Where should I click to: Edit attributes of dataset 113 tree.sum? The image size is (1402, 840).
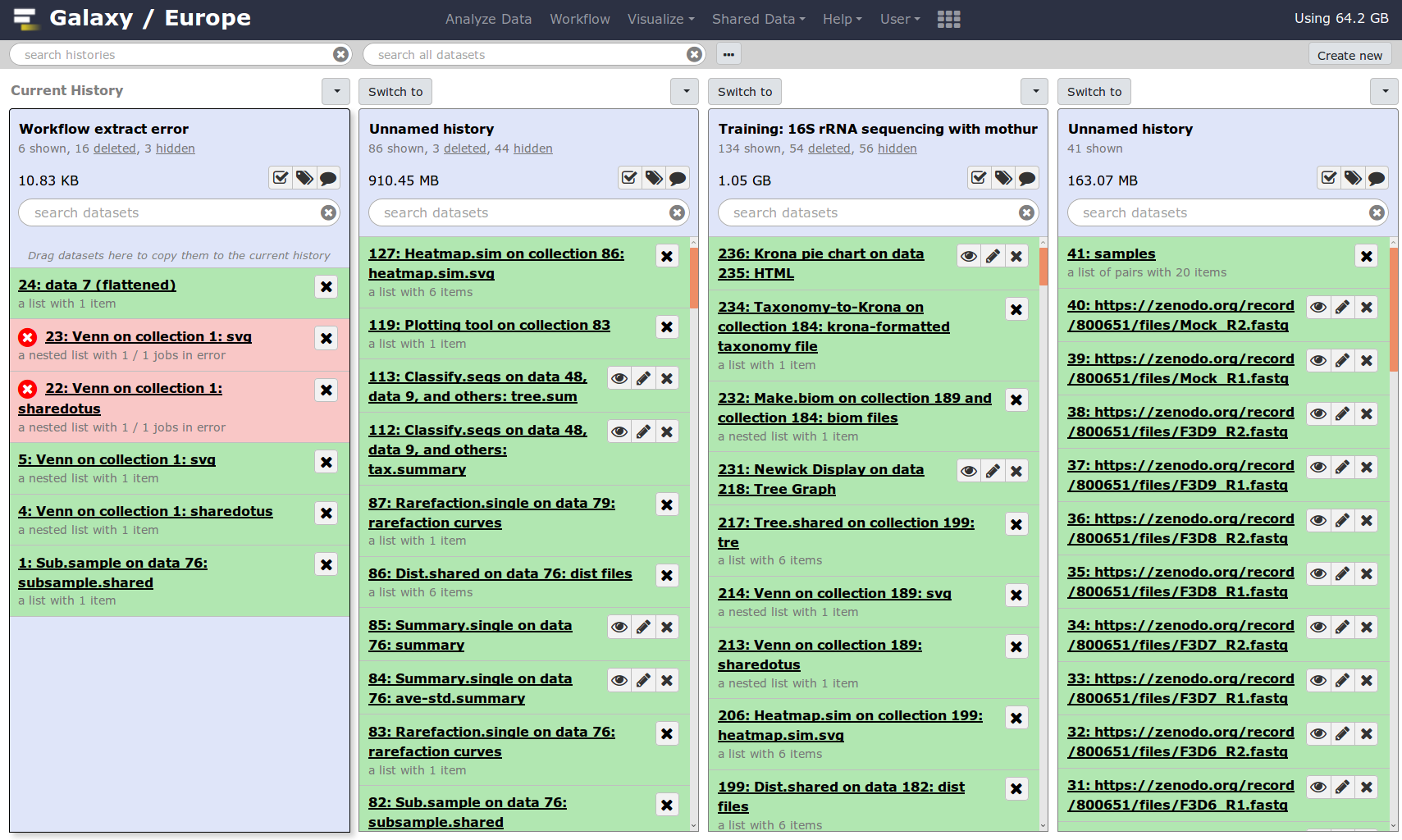[643, 378]
